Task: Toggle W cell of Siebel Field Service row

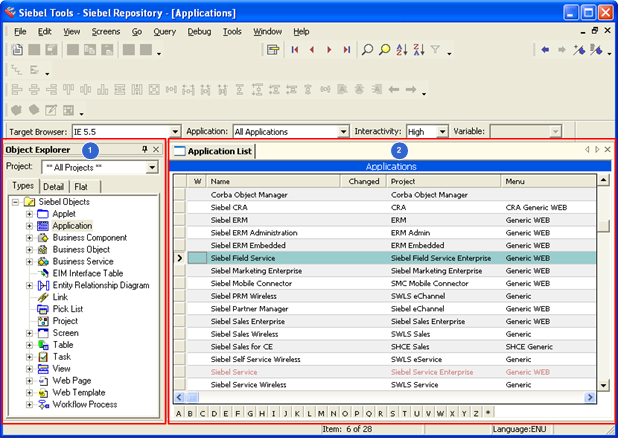Action: click(197, 258)
